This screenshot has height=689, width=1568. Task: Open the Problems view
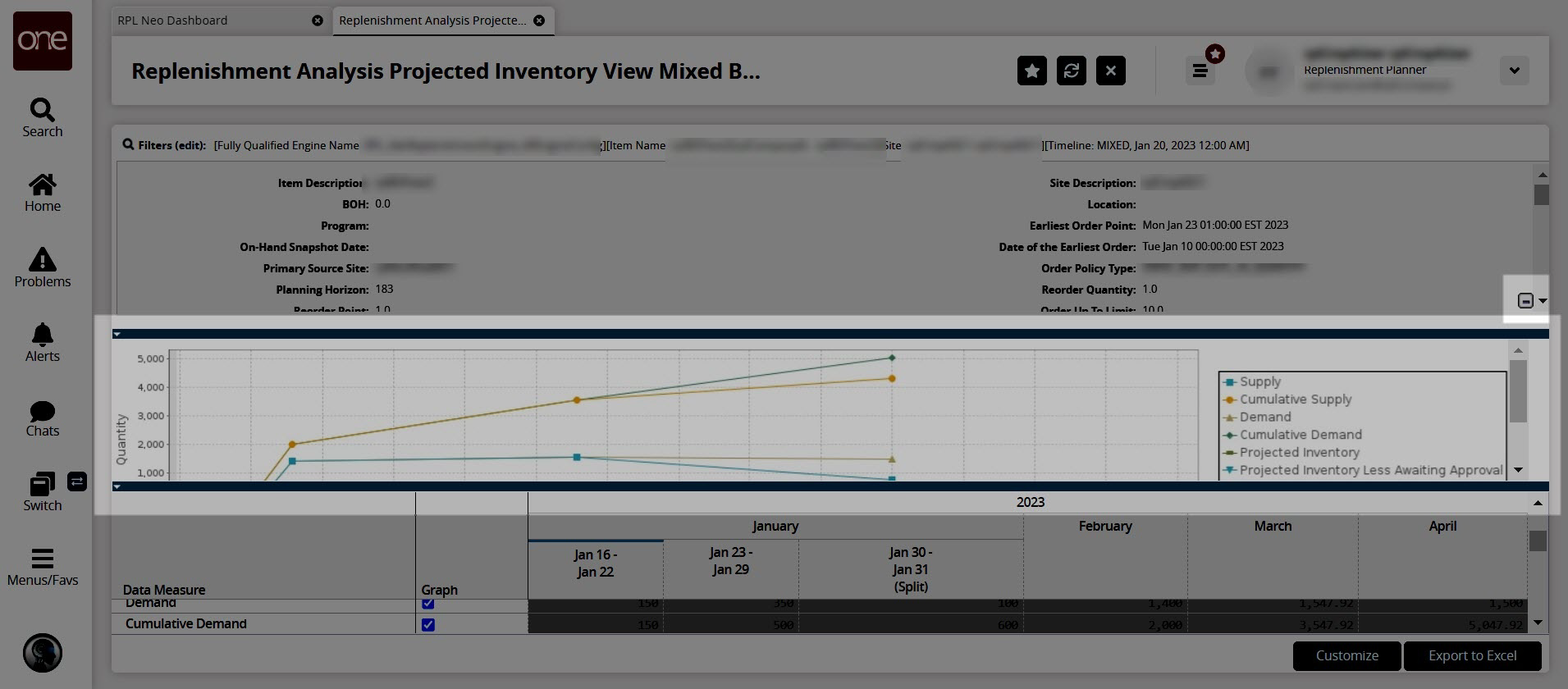(43, 268)
